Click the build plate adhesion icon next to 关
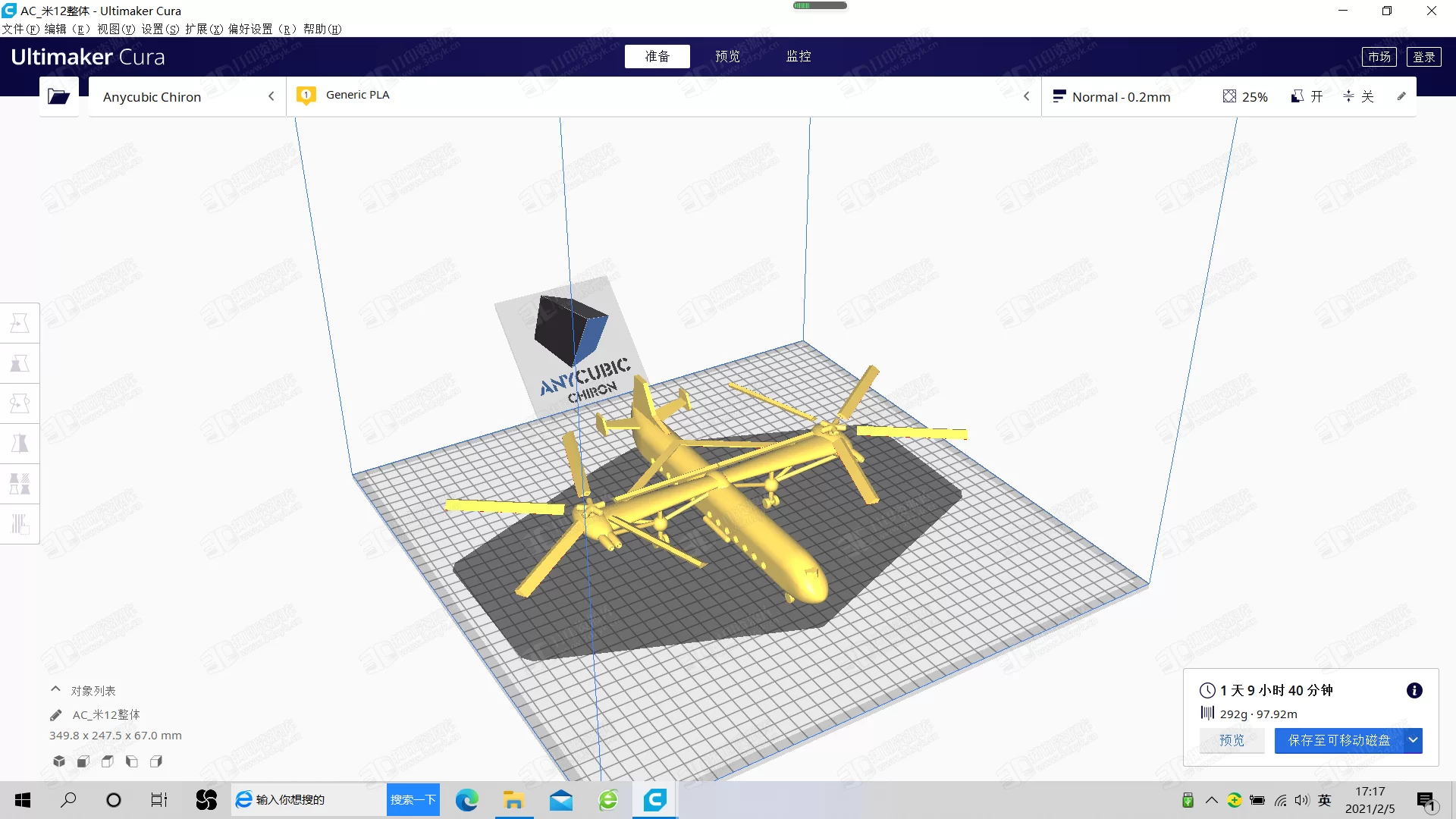This screenshot has height=819, width=1456. (x=1348, y=96)
